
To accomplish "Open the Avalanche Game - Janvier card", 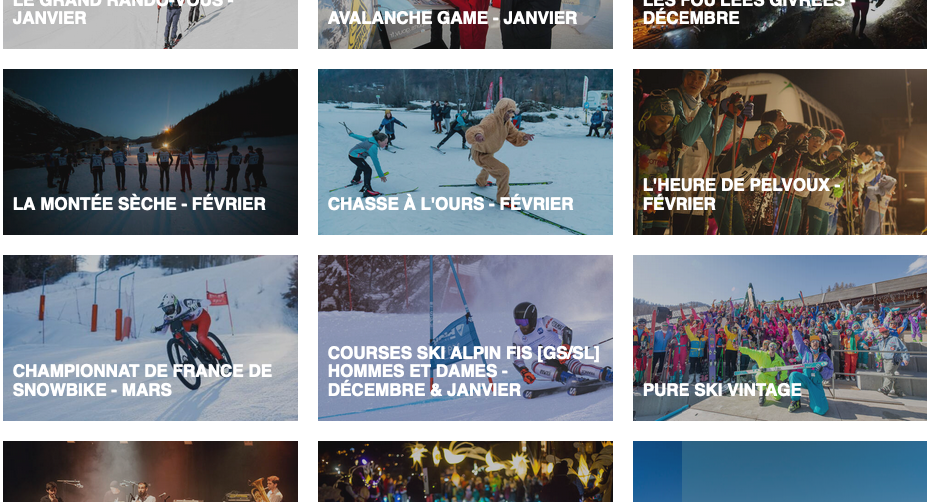I will coord(465,24).
